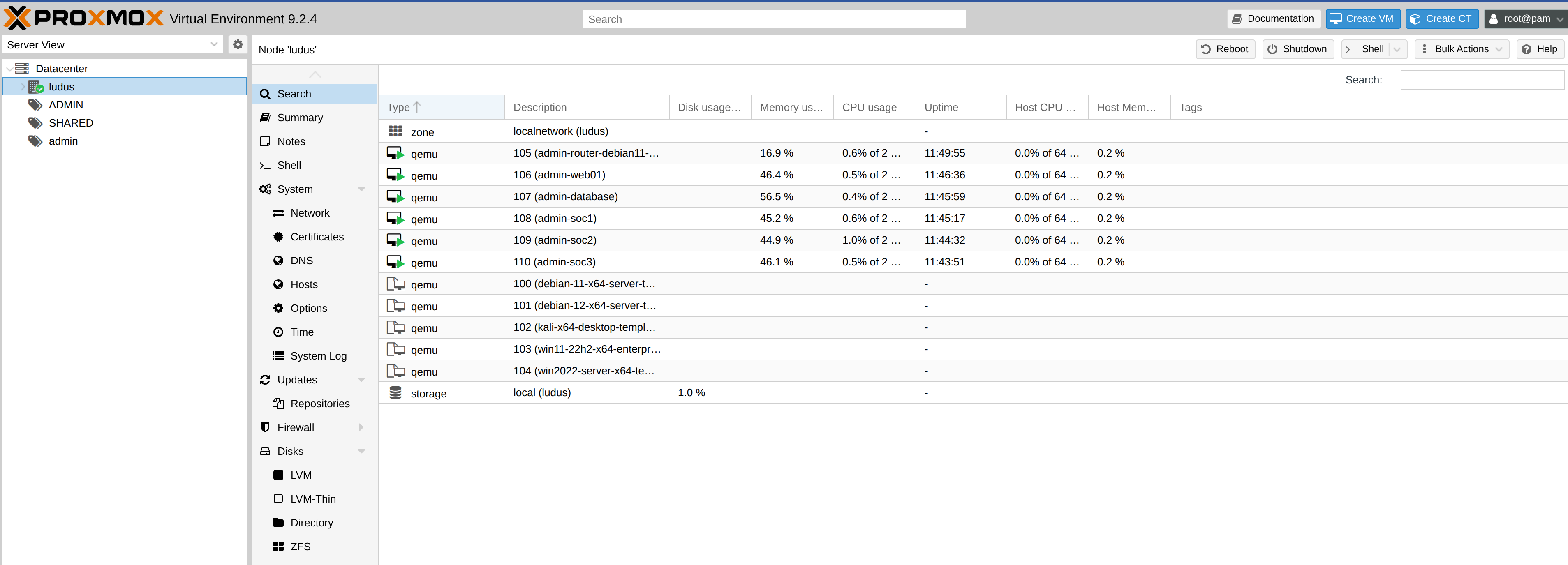Click the Proxmox logo
This screenshot has width=1568, height=565.
pos(83,18)
